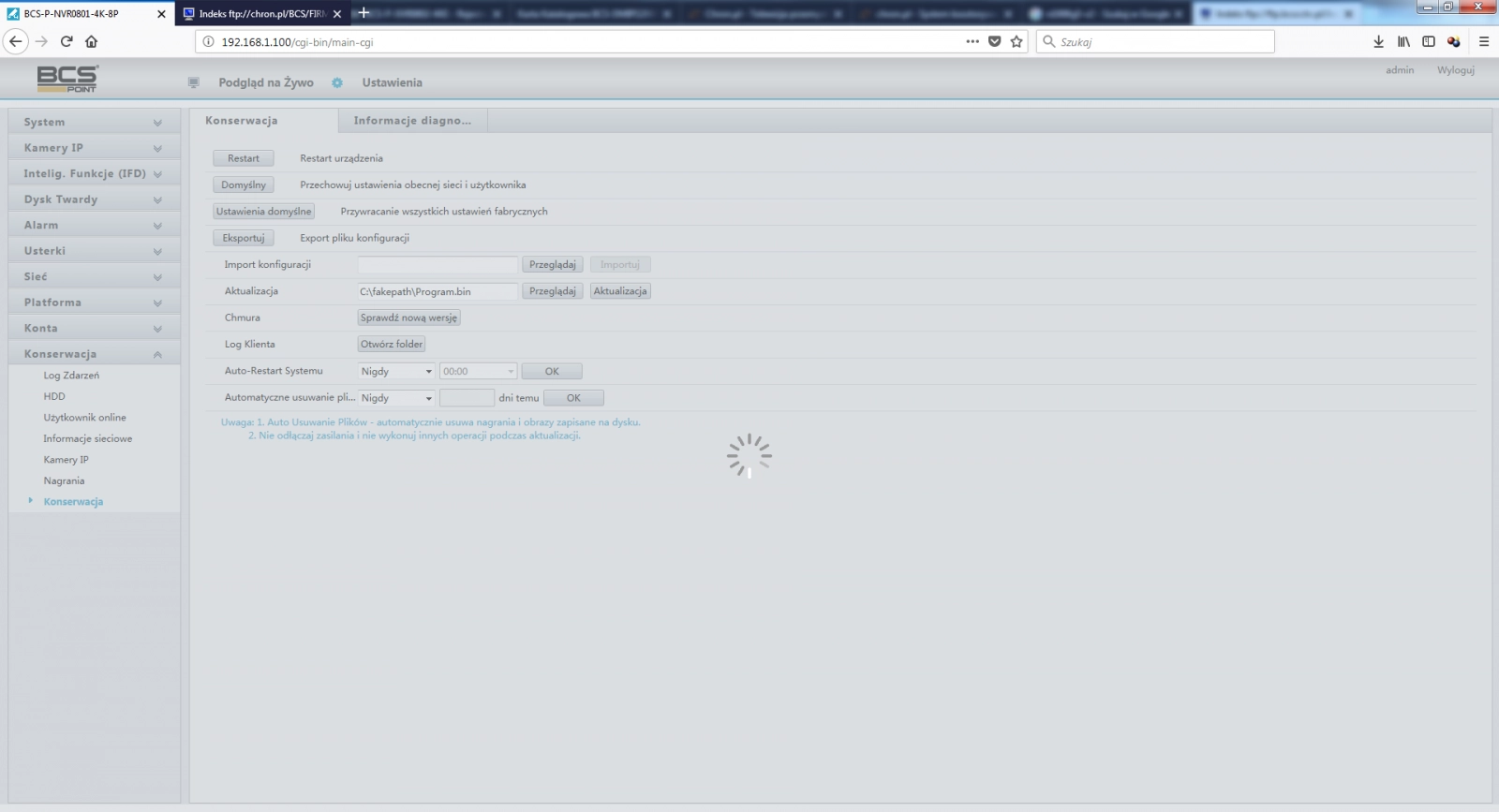
Task: Click Ustawienia domyślne button
Action: (263, 212)
